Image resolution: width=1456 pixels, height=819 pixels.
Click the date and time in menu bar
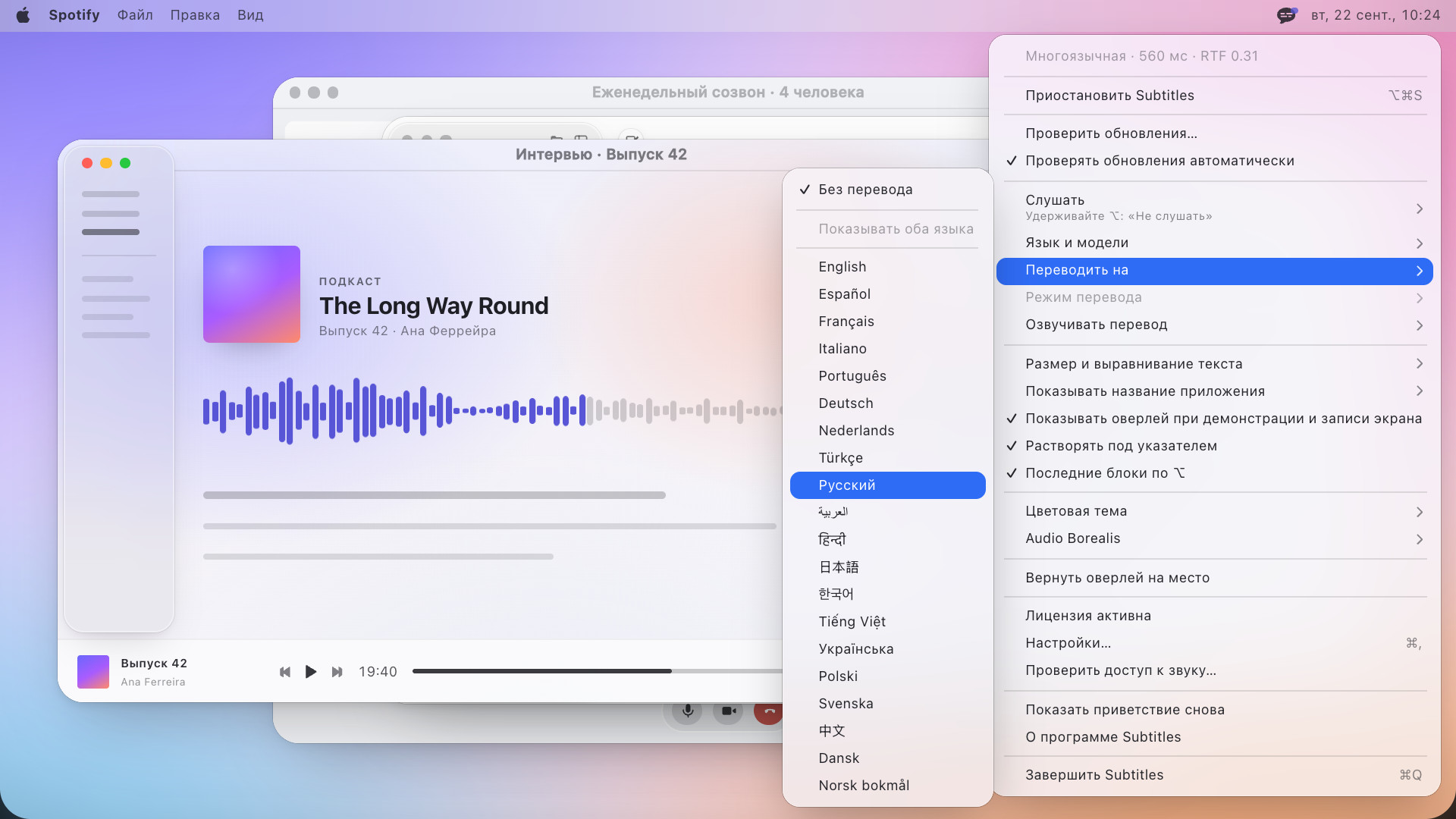[x=1376, y=15]
